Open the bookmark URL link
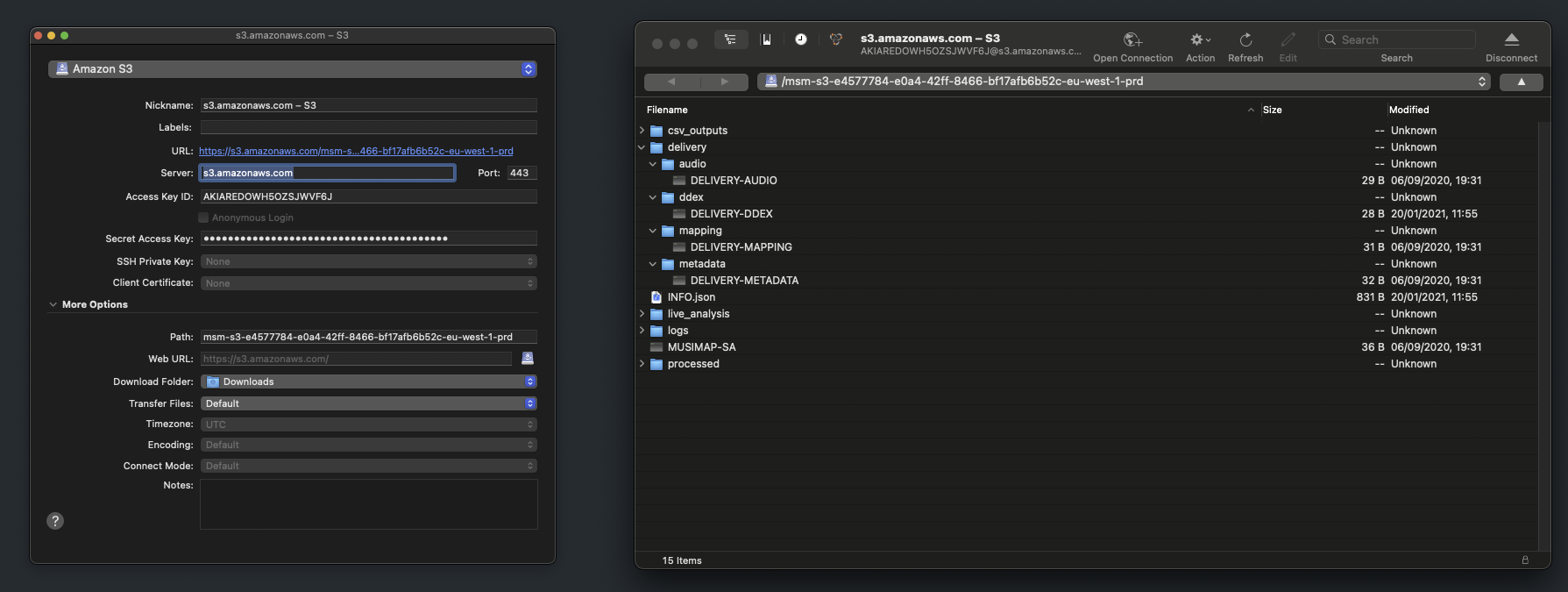This screenshot has height=592, width=1568. tap(356, 151)
